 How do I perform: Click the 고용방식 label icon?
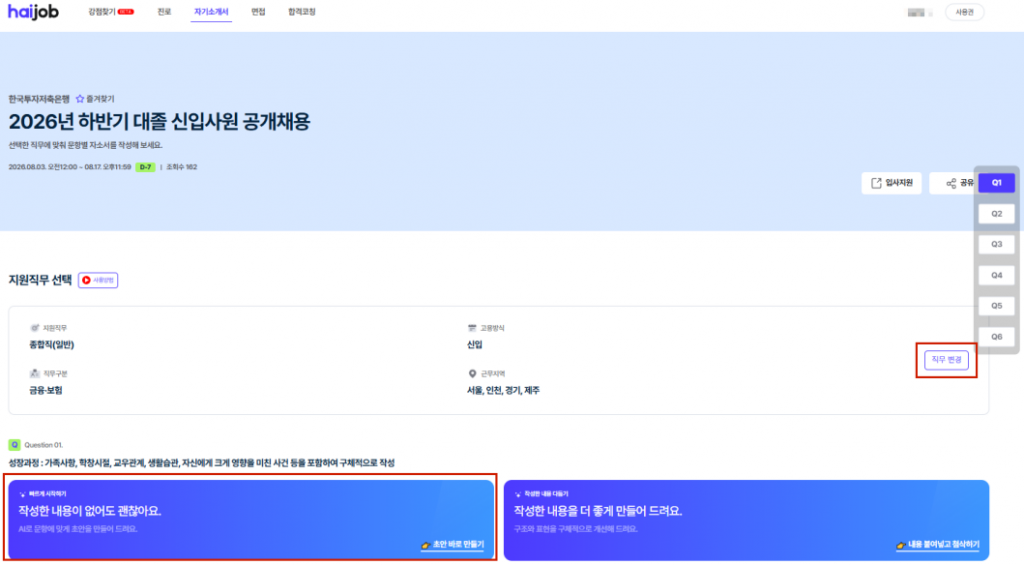472,328
